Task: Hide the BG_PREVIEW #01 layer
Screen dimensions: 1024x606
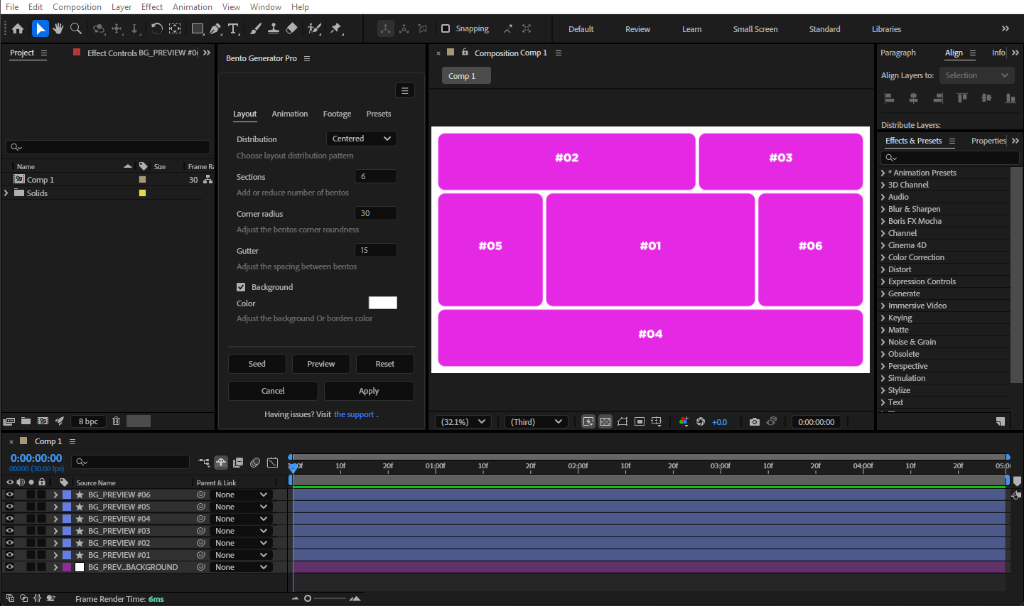Action: coord(10,555)
